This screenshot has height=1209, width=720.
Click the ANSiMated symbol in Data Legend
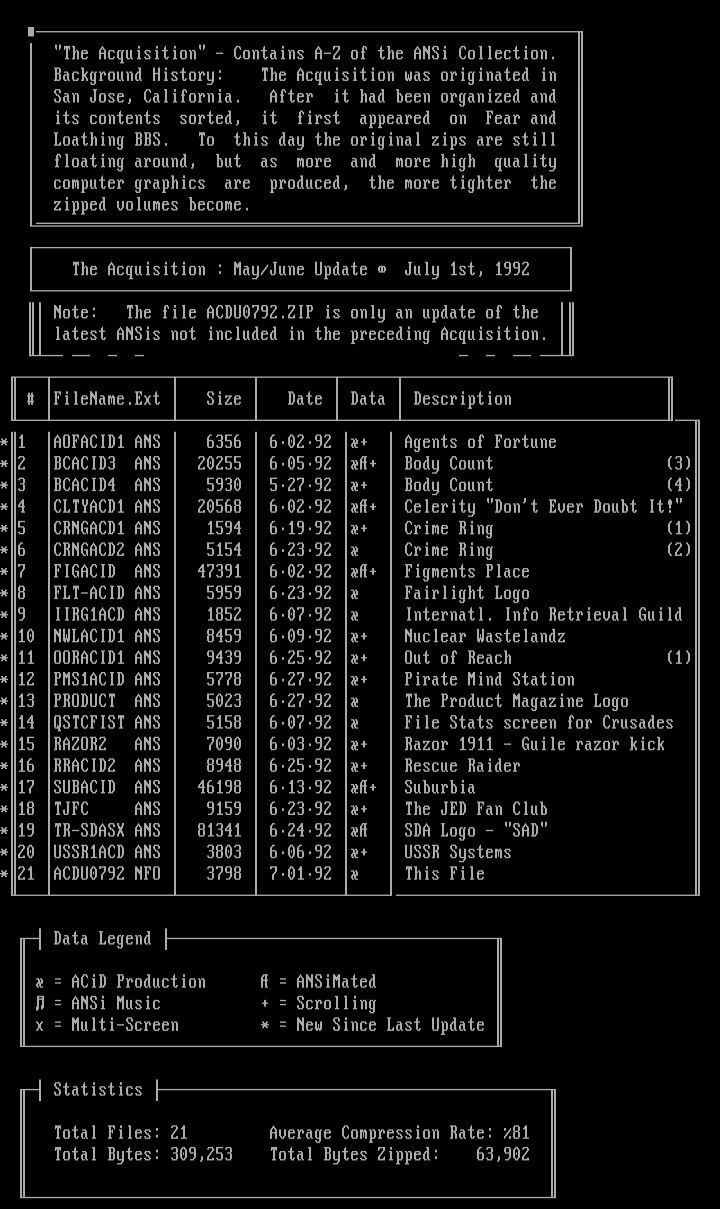pyautogui.click(x=264, y=983)
